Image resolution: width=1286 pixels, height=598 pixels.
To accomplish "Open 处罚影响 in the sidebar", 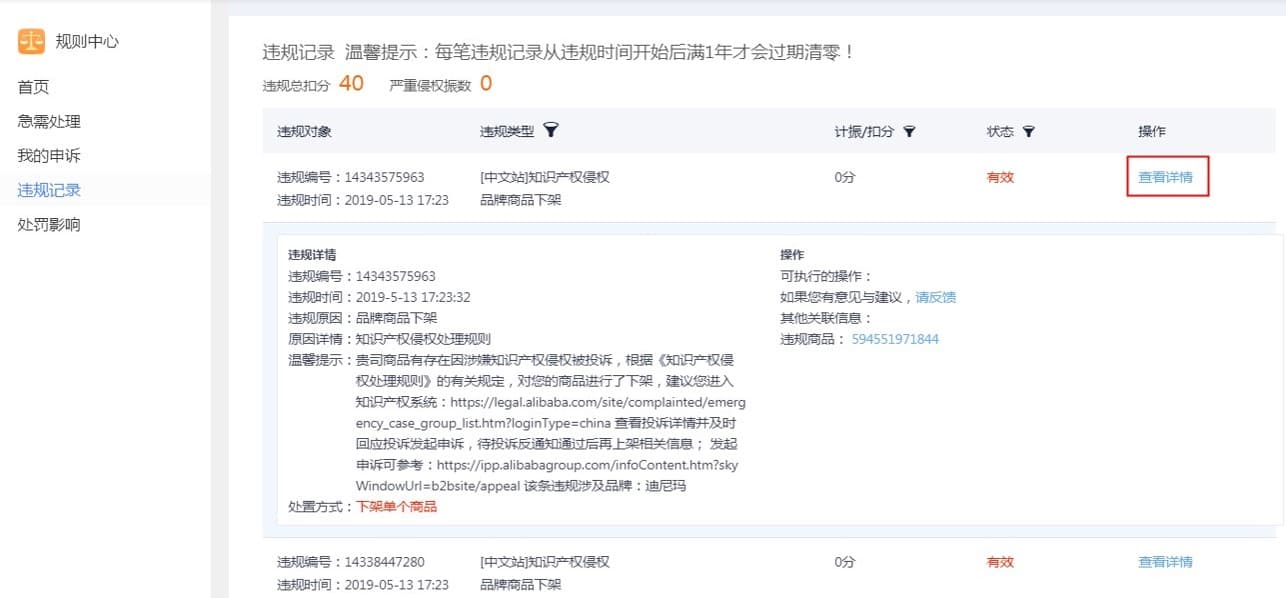I will 49,224.
